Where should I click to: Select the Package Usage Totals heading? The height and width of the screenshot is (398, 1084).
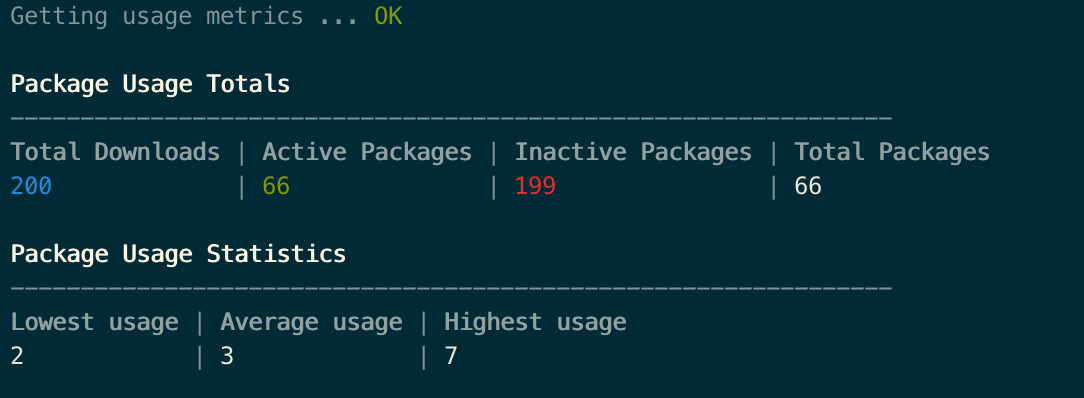(x=150, y=84)
